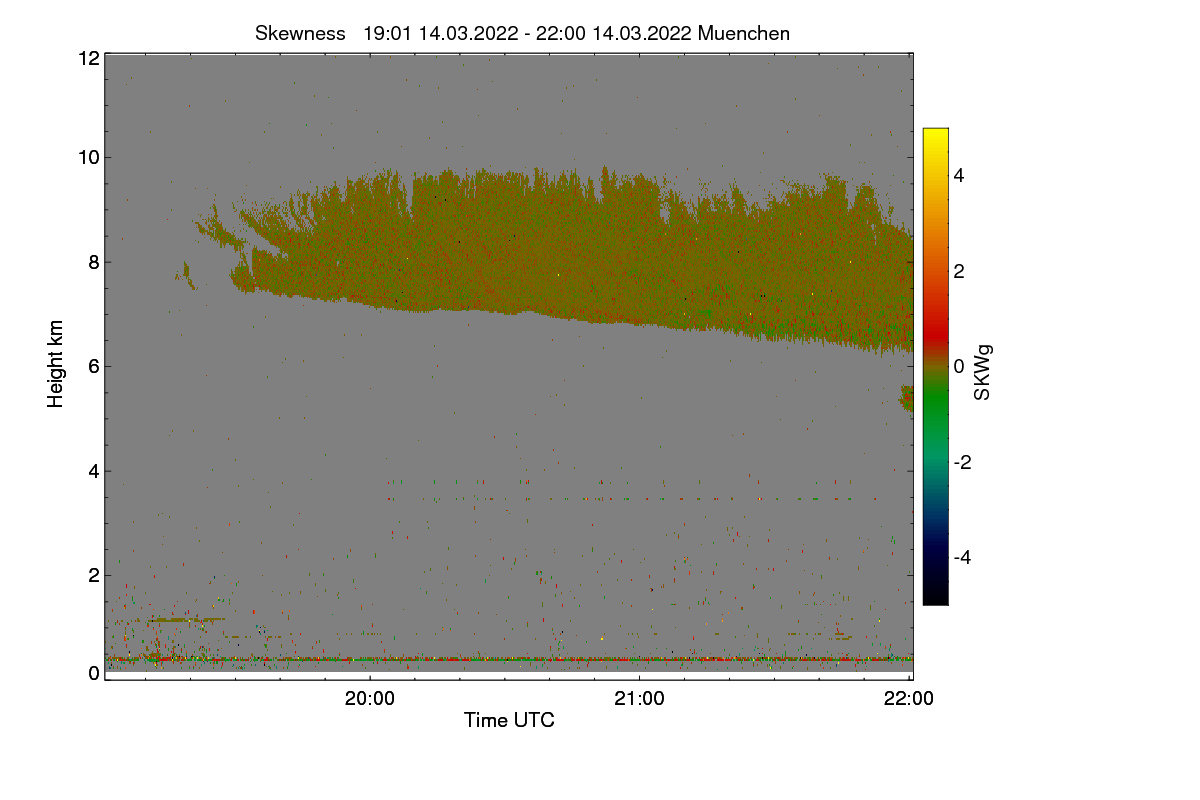The height and width of the screenshot is (800, 1200).
Task: Click the height axis label 6
Action: pos(94,366)
